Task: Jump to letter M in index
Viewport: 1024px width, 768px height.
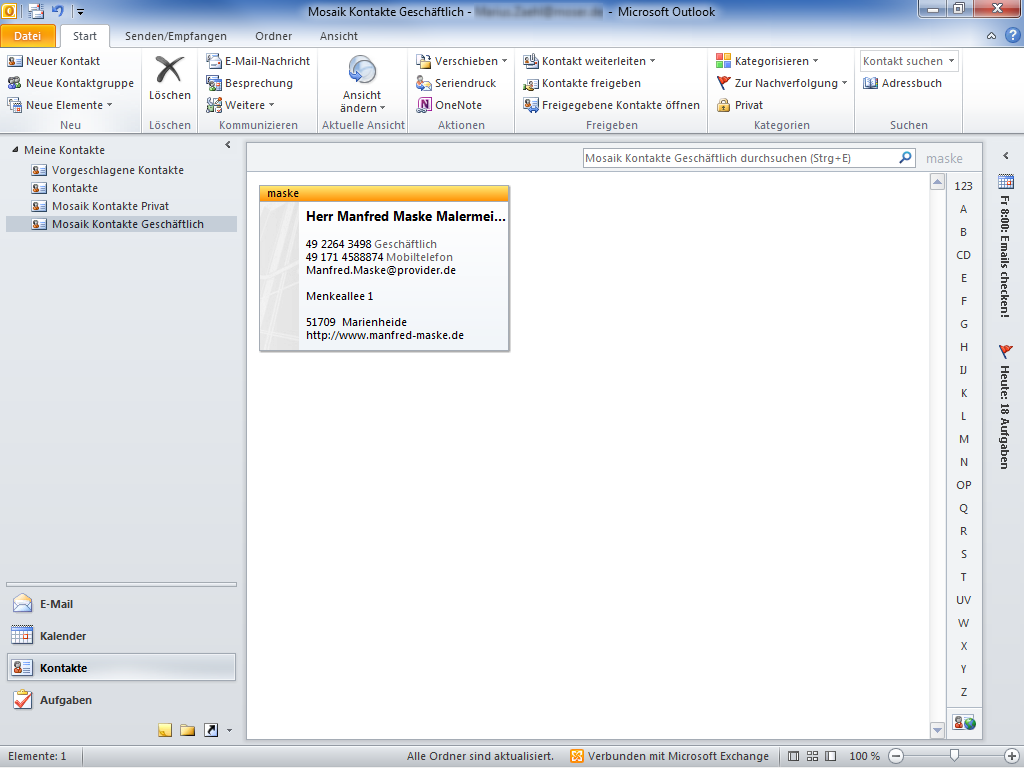Action: (963, 439)
